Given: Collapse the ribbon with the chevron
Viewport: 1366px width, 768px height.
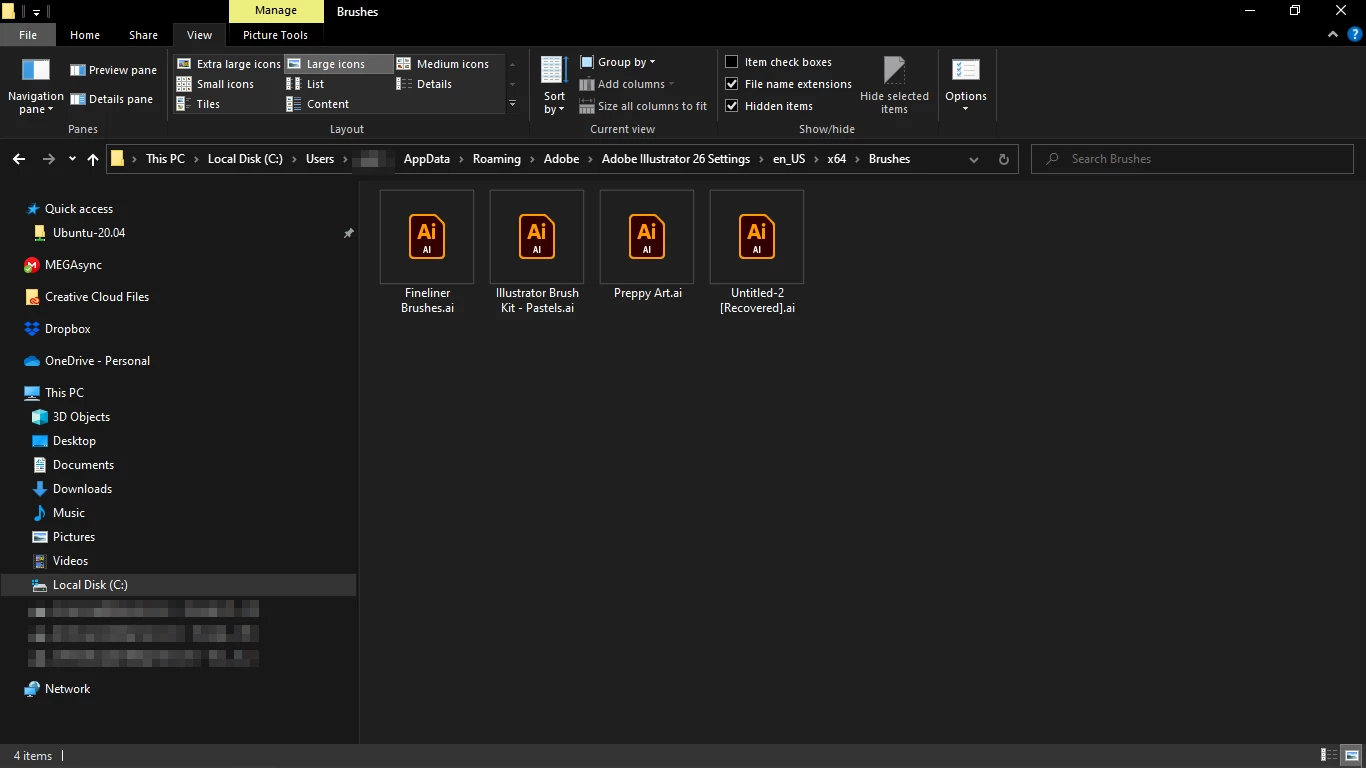Looking at the screenshot, I should point(1332,34).
